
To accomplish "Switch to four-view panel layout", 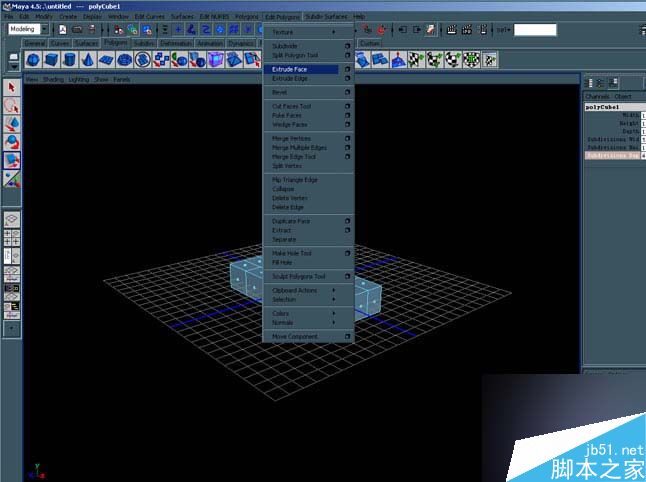I will (12, 239).
